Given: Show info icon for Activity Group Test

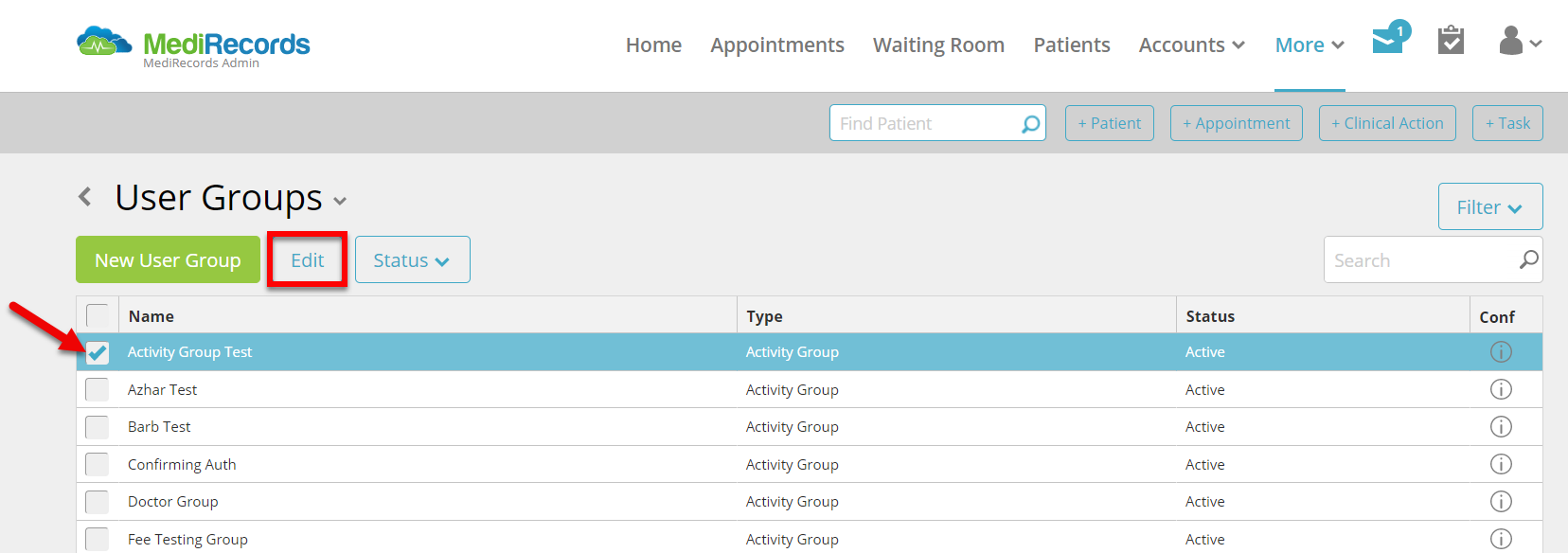Looking at the screenshot, I should point(1501,352).
